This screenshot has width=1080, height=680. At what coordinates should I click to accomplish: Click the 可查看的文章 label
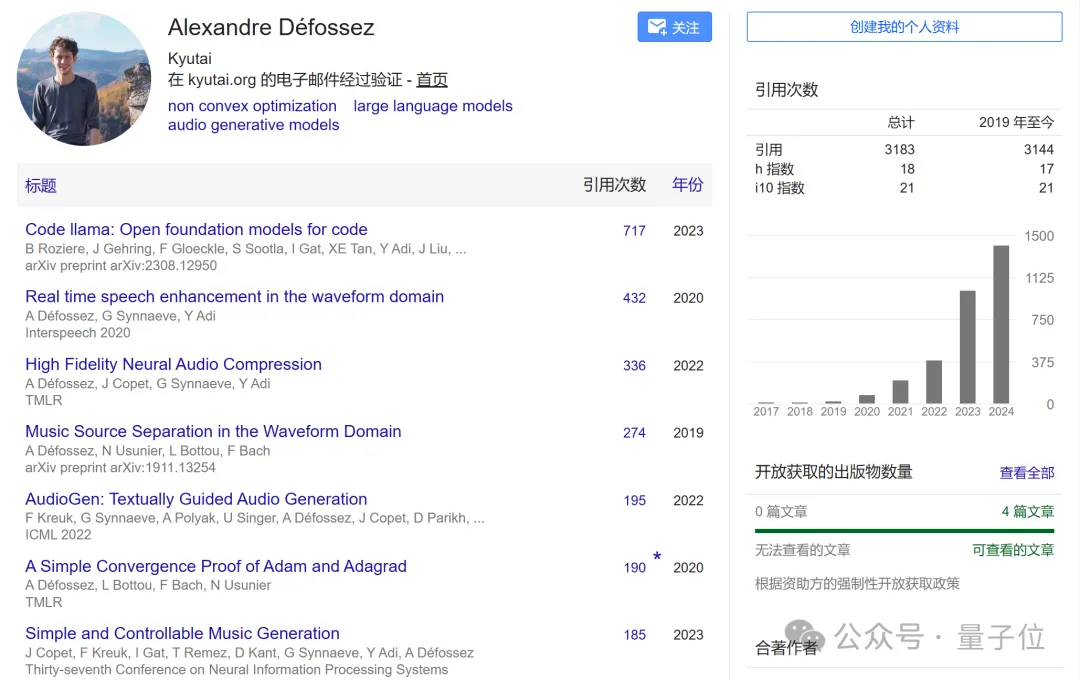point(1013,550)
